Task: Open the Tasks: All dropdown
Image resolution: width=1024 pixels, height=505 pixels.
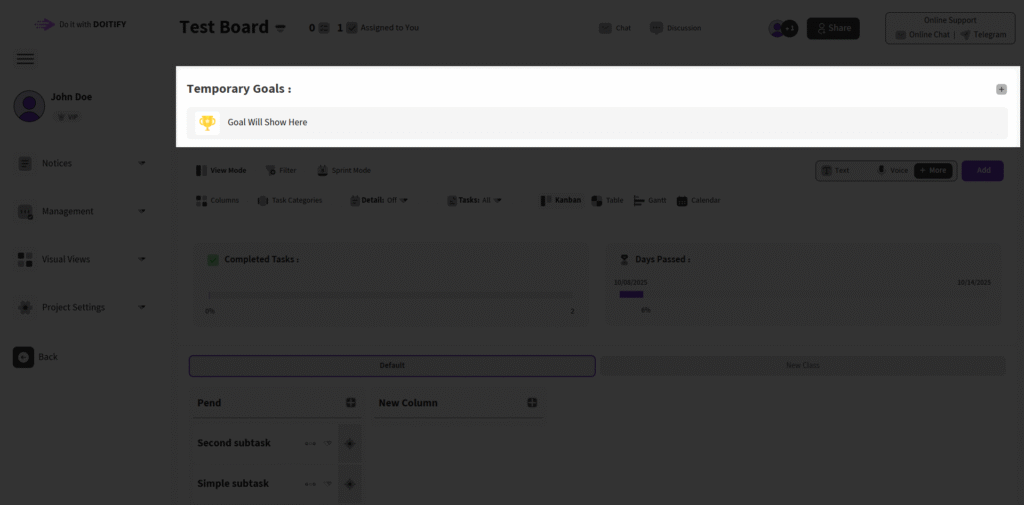Action: pyautogui.click(x=473, y=200)
